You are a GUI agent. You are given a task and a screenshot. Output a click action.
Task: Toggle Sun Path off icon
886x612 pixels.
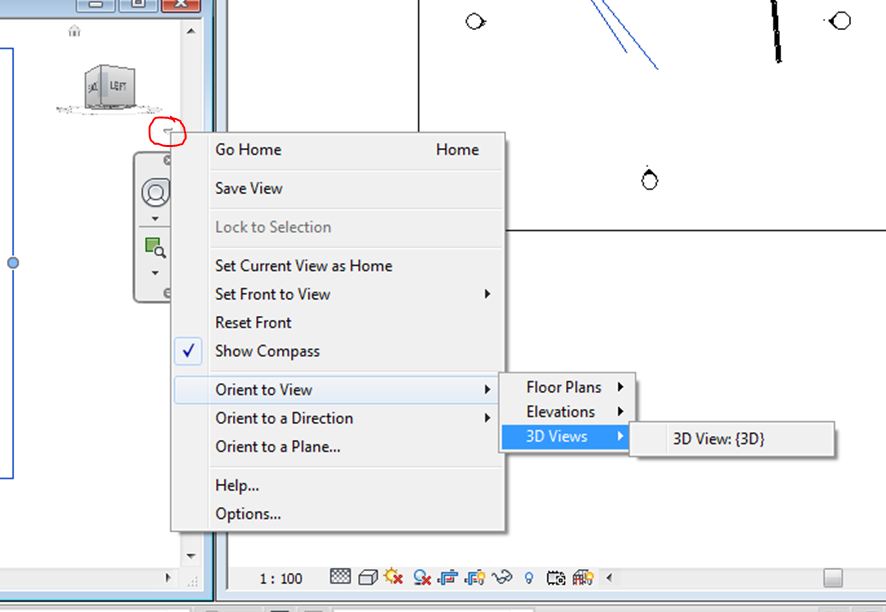pos(393,577)
